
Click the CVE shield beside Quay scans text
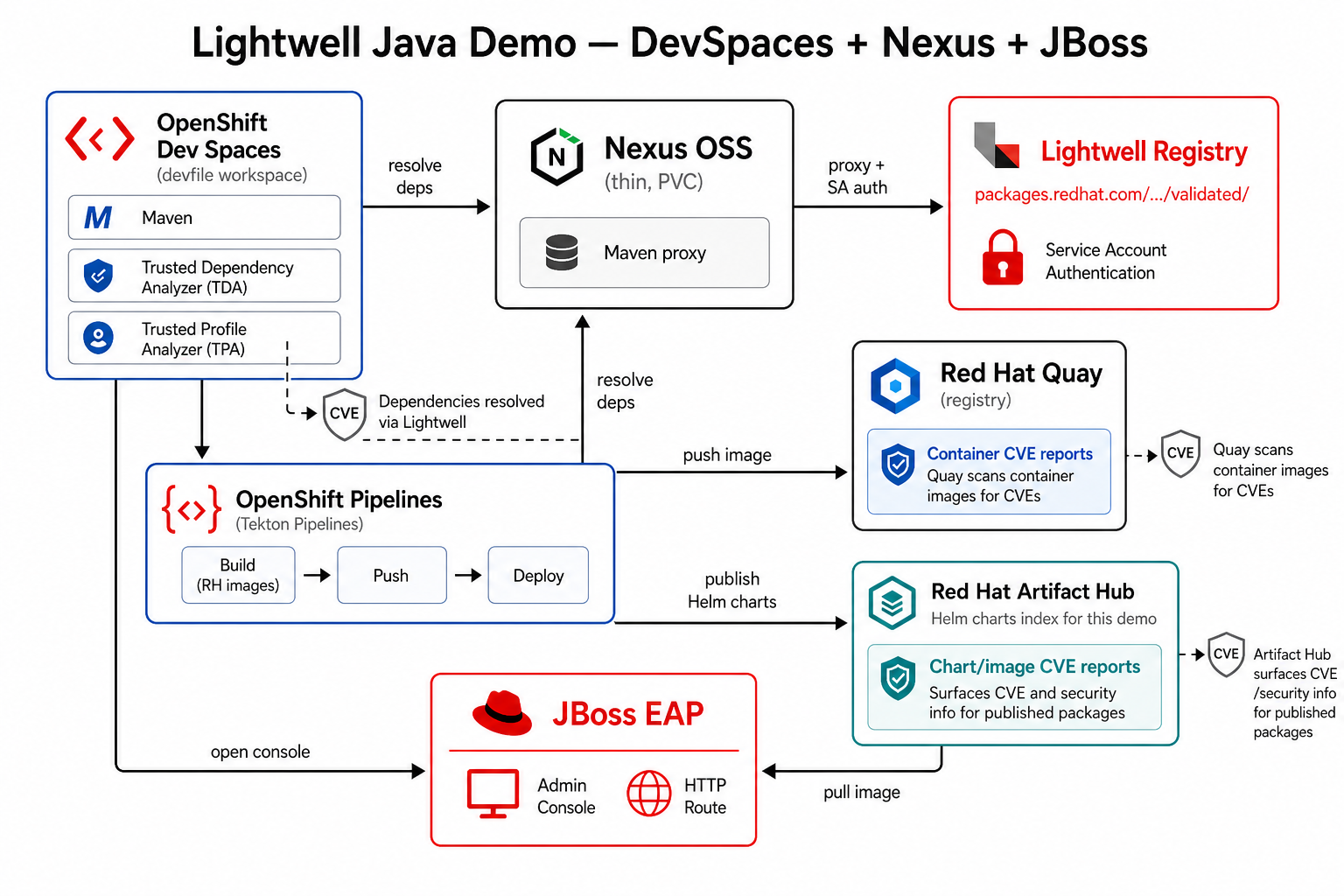tap(1180, 453)
